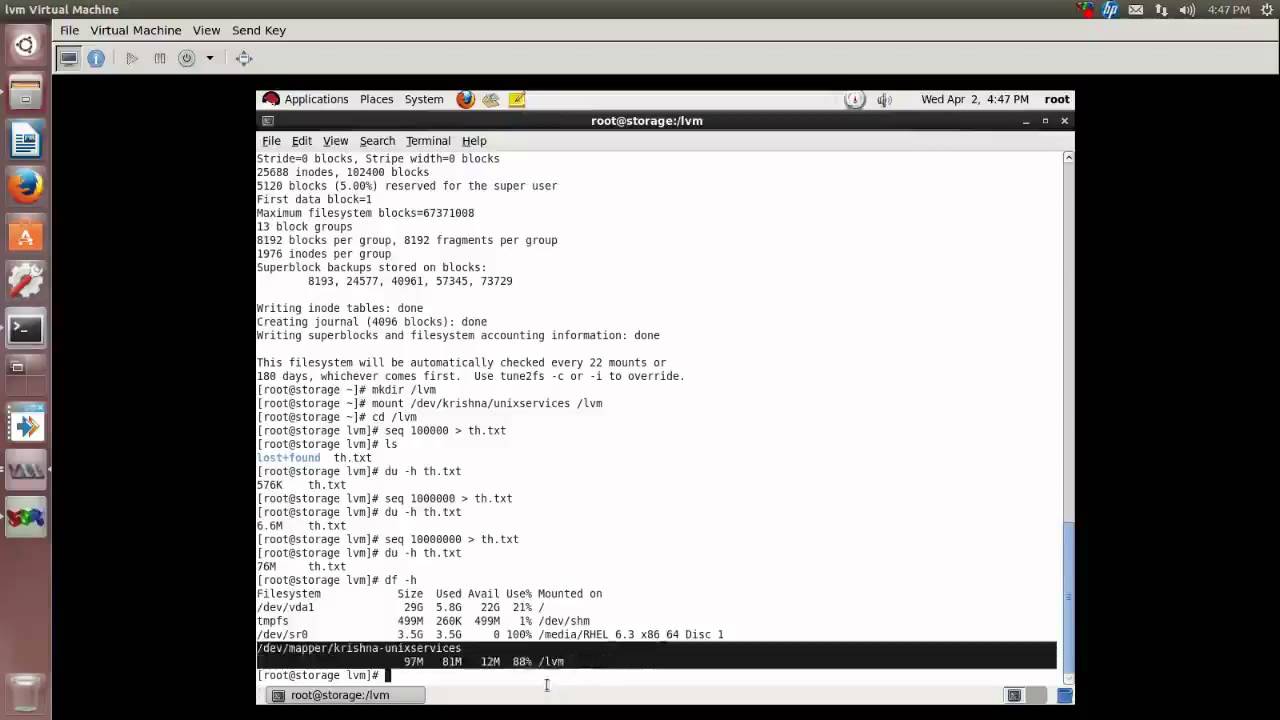This screenshot has width=1280, height=720.
Task: Click the '/dev/vda1' filesystem row
Action: click(400, 607)
